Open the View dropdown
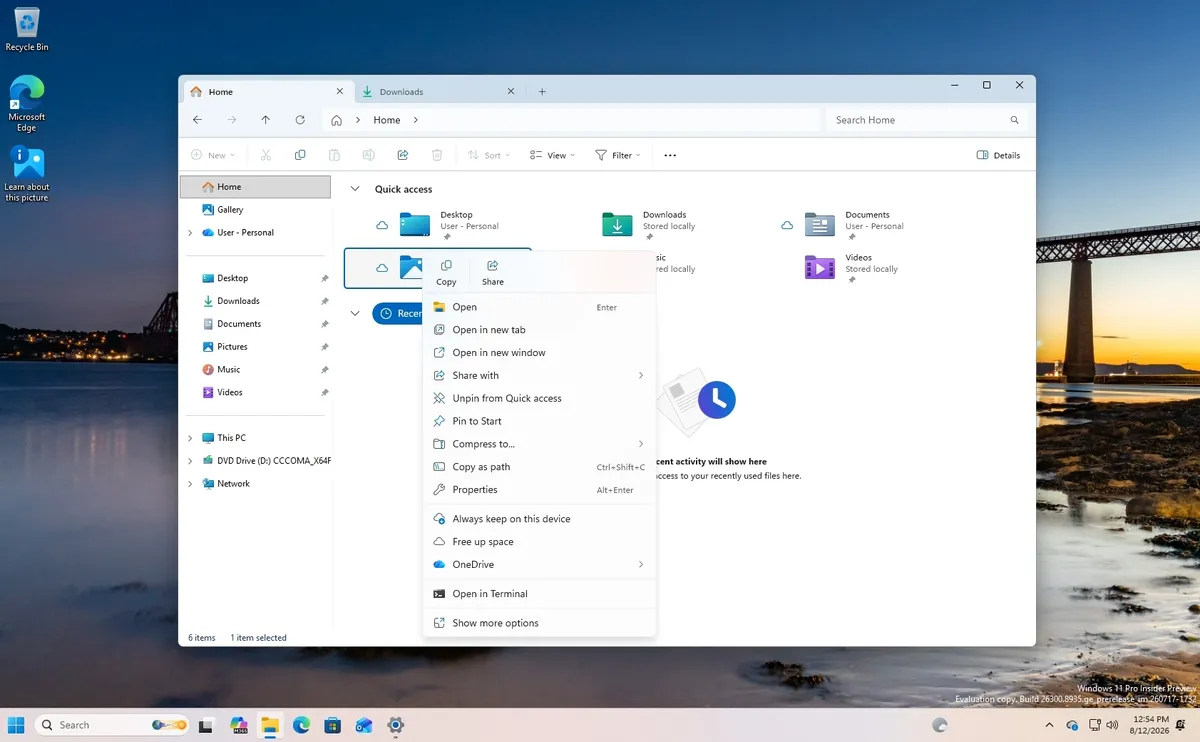 tap(554, 155)
